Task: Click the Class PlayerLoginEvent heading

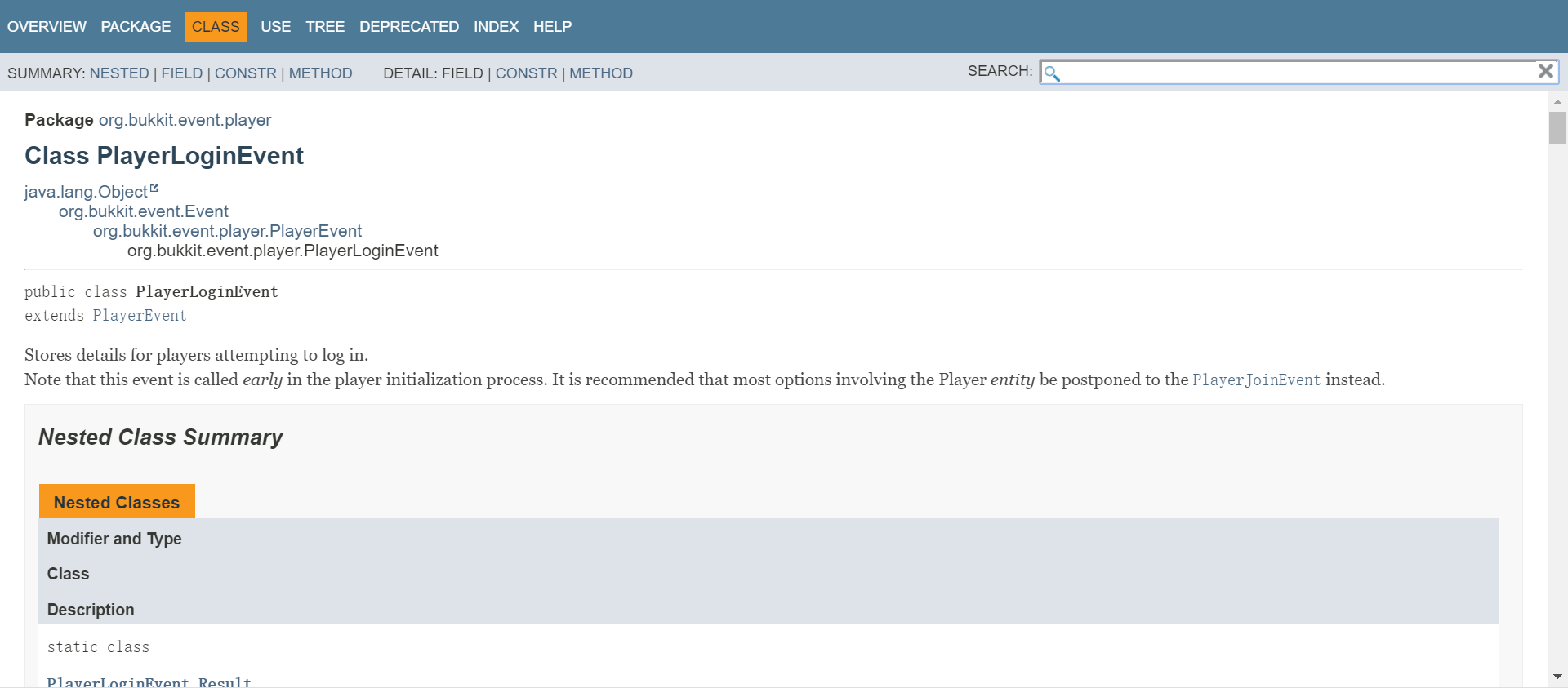Action: tap(164, 156)
